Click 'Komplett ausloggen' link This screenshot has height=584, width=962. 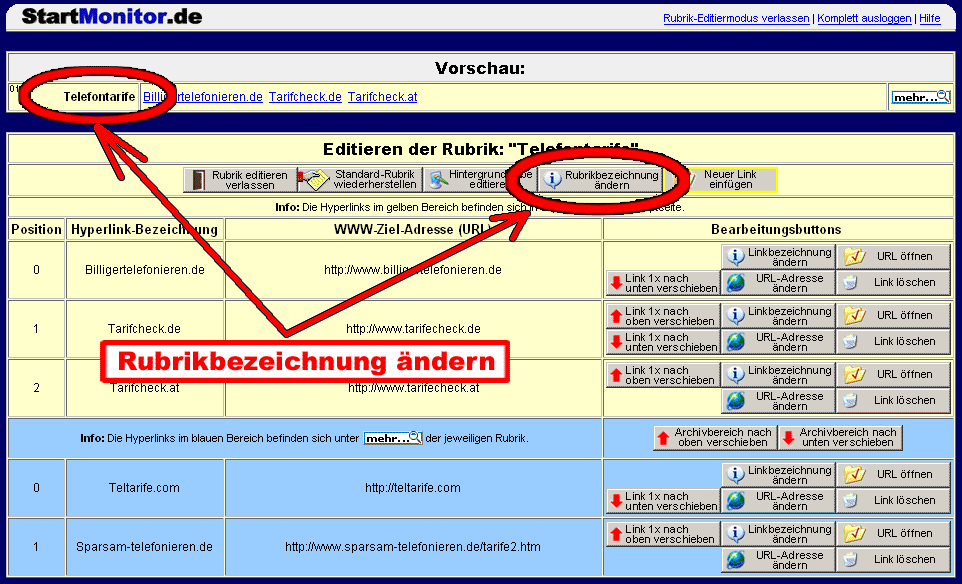(x=864, y=19)
